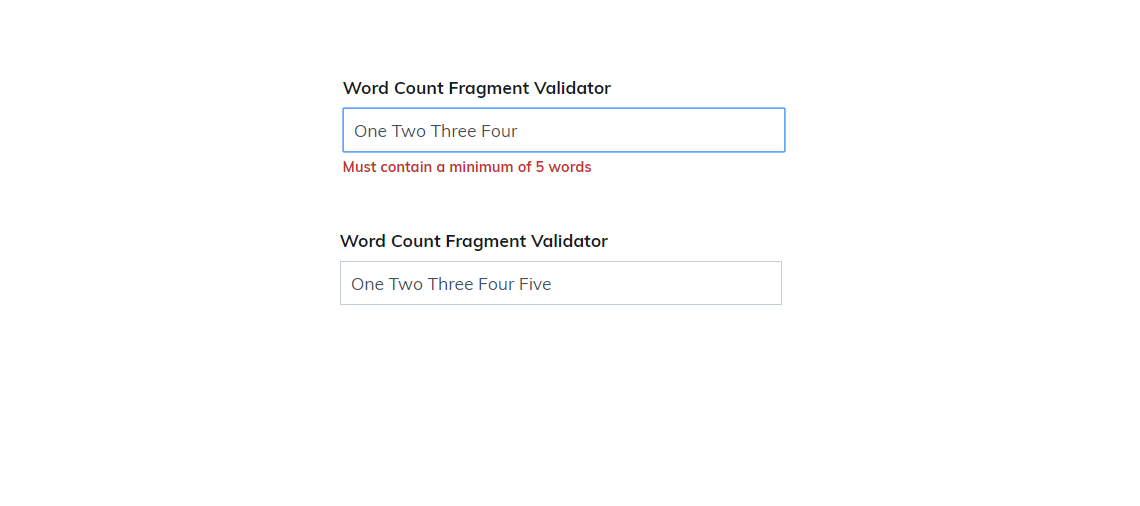Place cursor on "Five" in the lower input
The image size is (1140, 506).
point(535,284)
